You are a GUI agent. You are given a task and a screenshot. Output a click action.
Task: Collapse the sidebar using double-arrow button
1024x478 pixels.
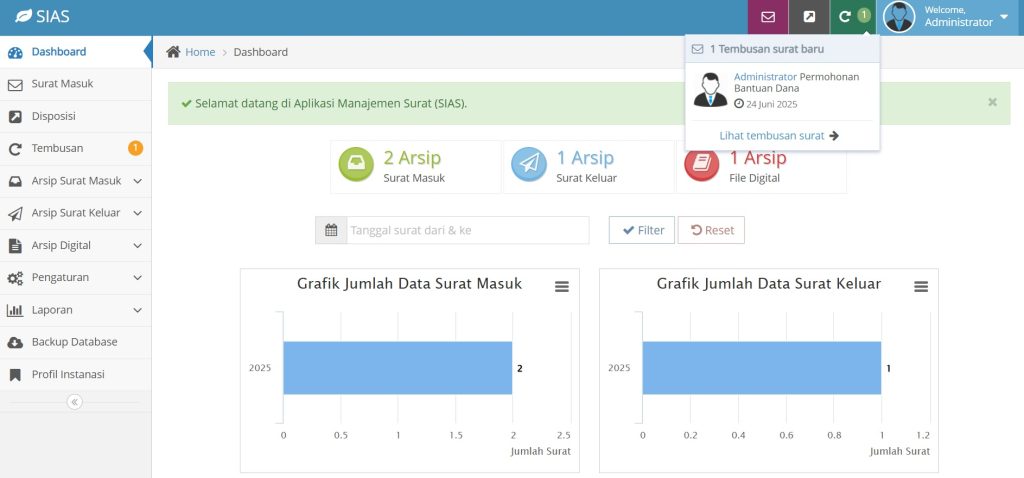[74, 402]
